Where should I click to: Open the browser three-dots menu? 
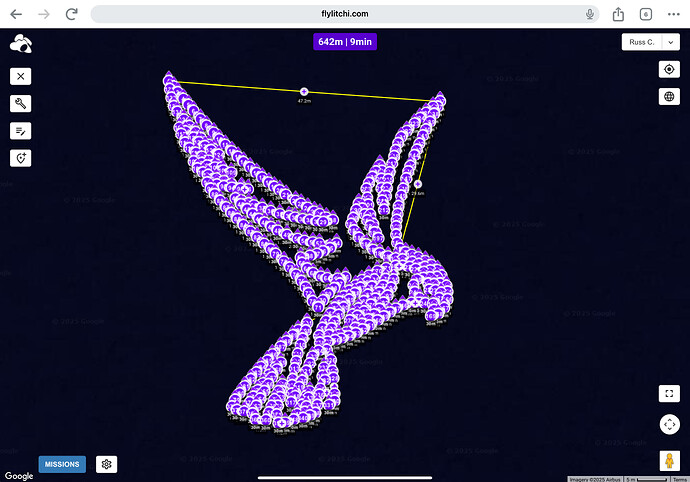pos(673,14)
